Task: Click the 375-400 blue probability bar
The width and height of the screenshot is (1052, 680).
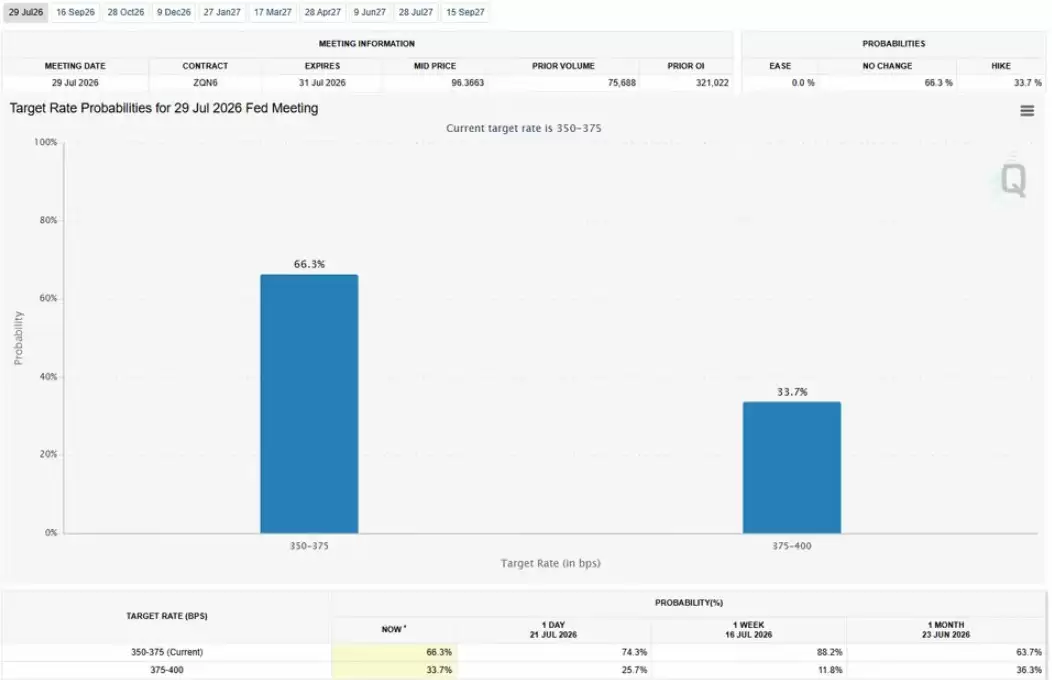Action: (x=792, y=467)
